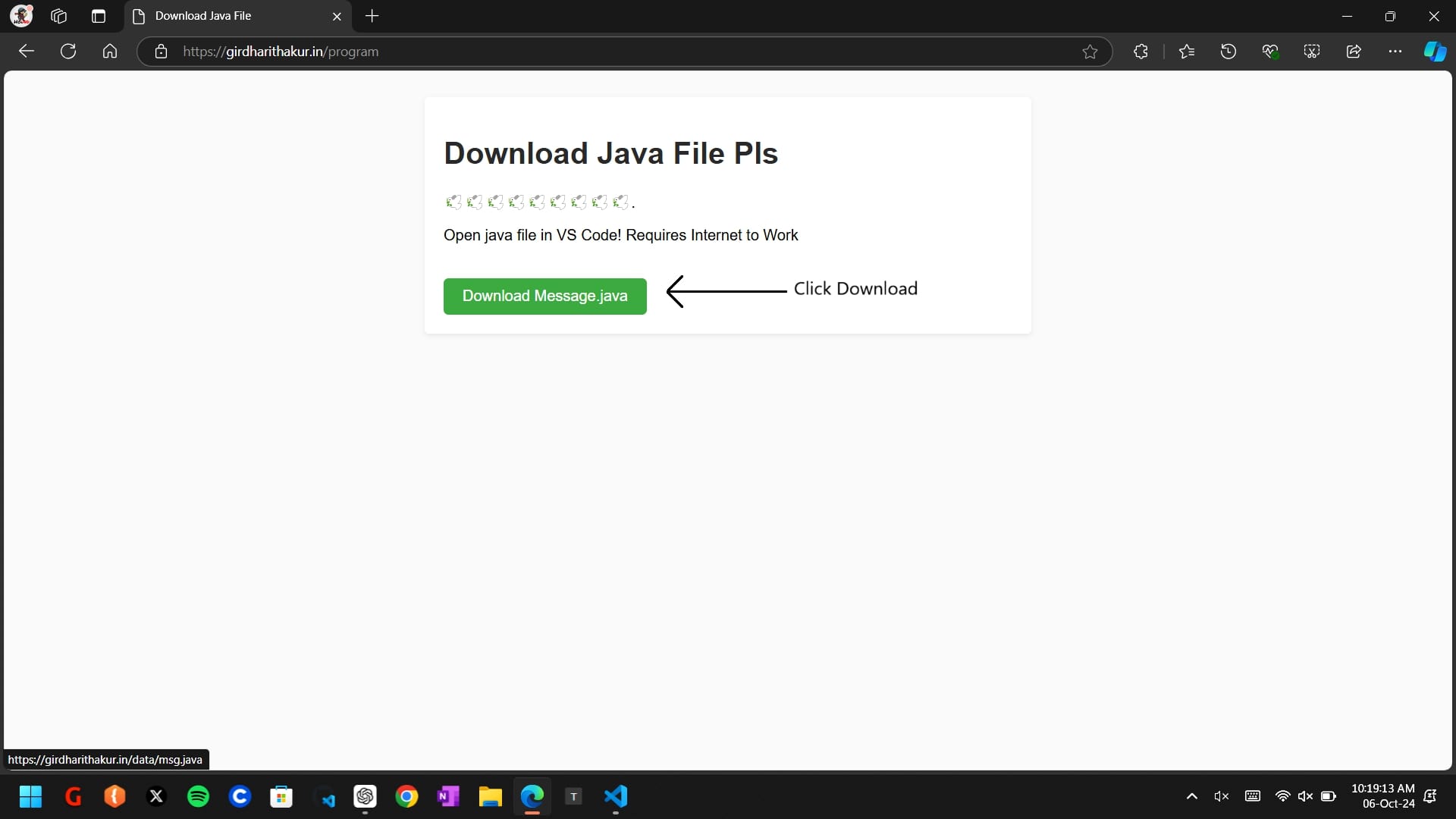Open the Favorites list icon
This screenshot has height=819, width=1456.
(1187, 52)
